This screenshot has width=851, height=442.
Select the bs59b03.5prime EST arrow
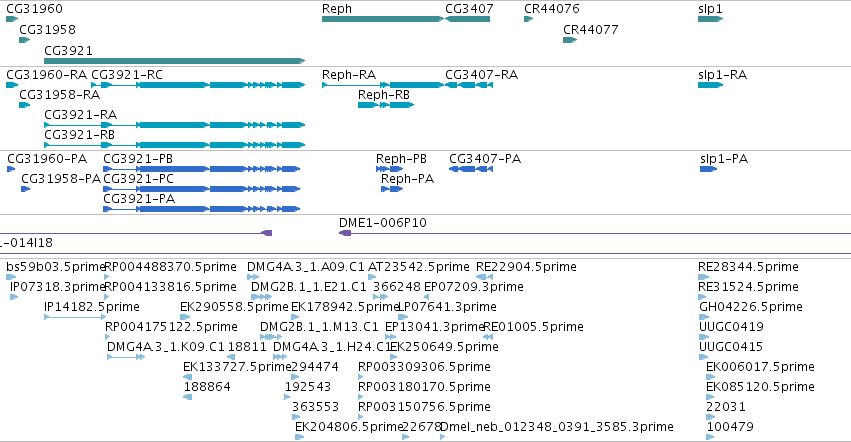[x=11, y=277]
